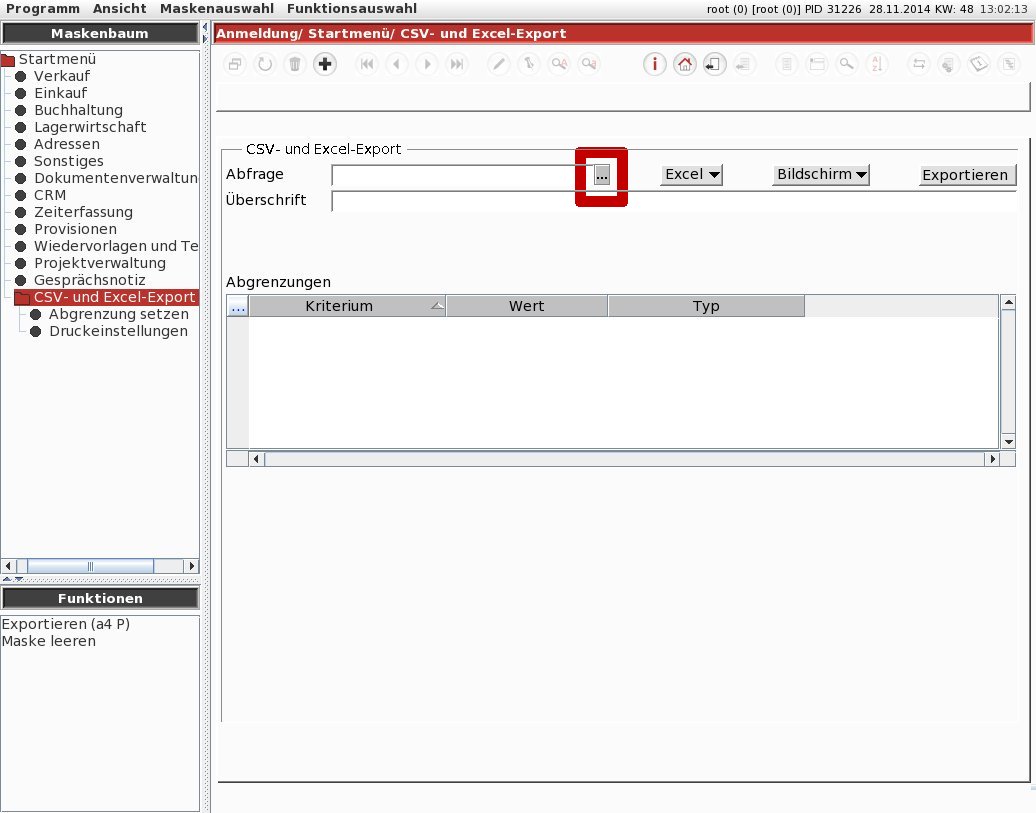The width and height of the screenshot is (1036, 813).
Task: Click Maskenbaum horizontal scrollbar right arrow
Action: [x=192, y=566]
